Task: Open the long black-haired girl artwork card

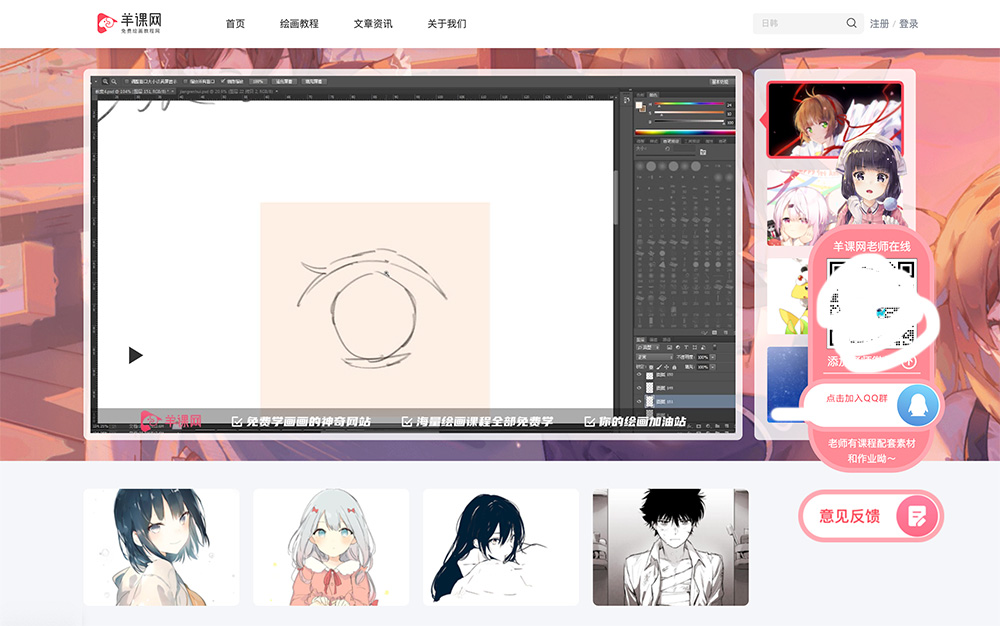Action: coord(500,547)
